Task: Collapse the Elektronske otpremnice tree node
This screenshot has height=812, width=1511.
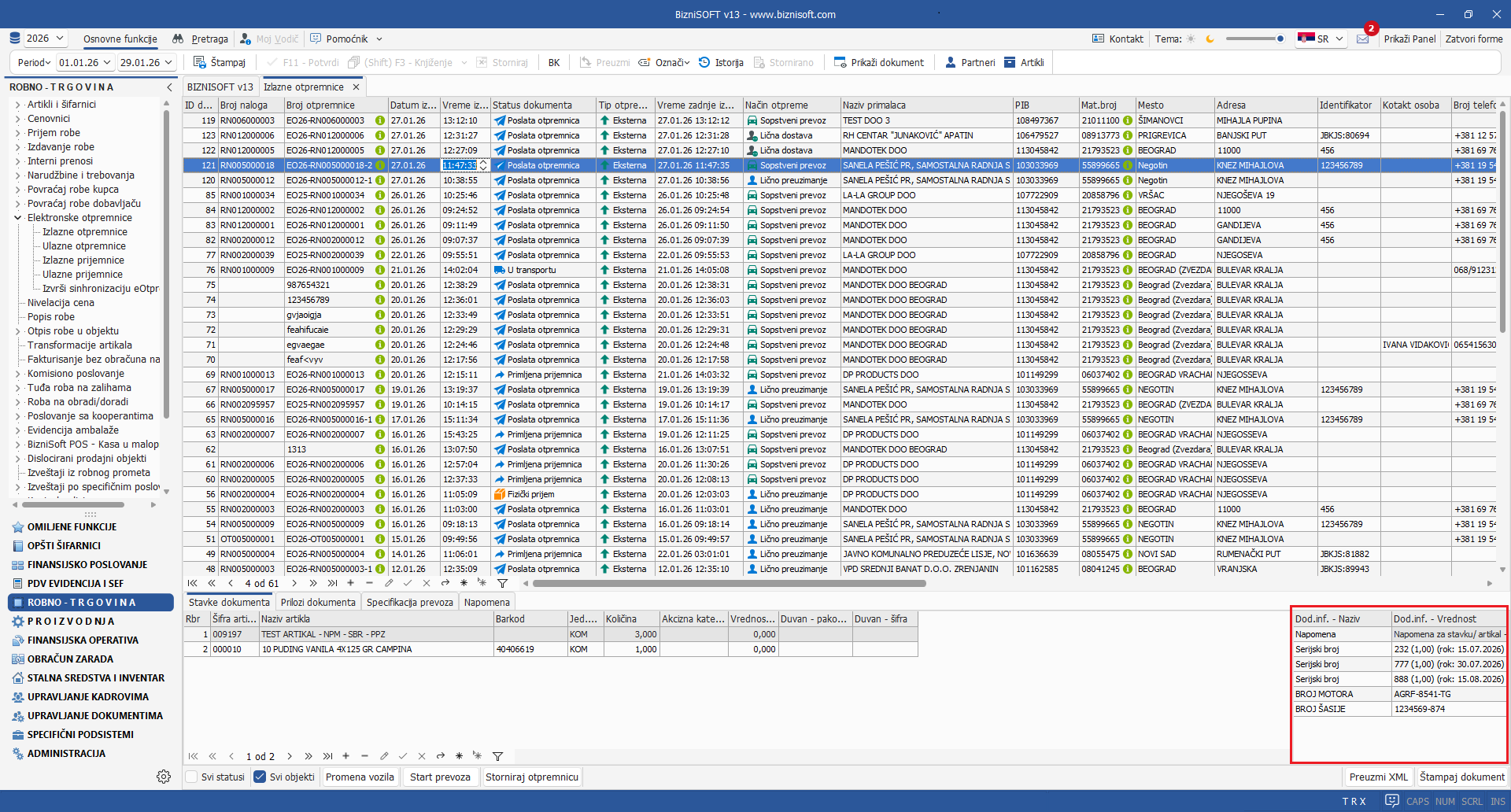Action: point(17,218)
